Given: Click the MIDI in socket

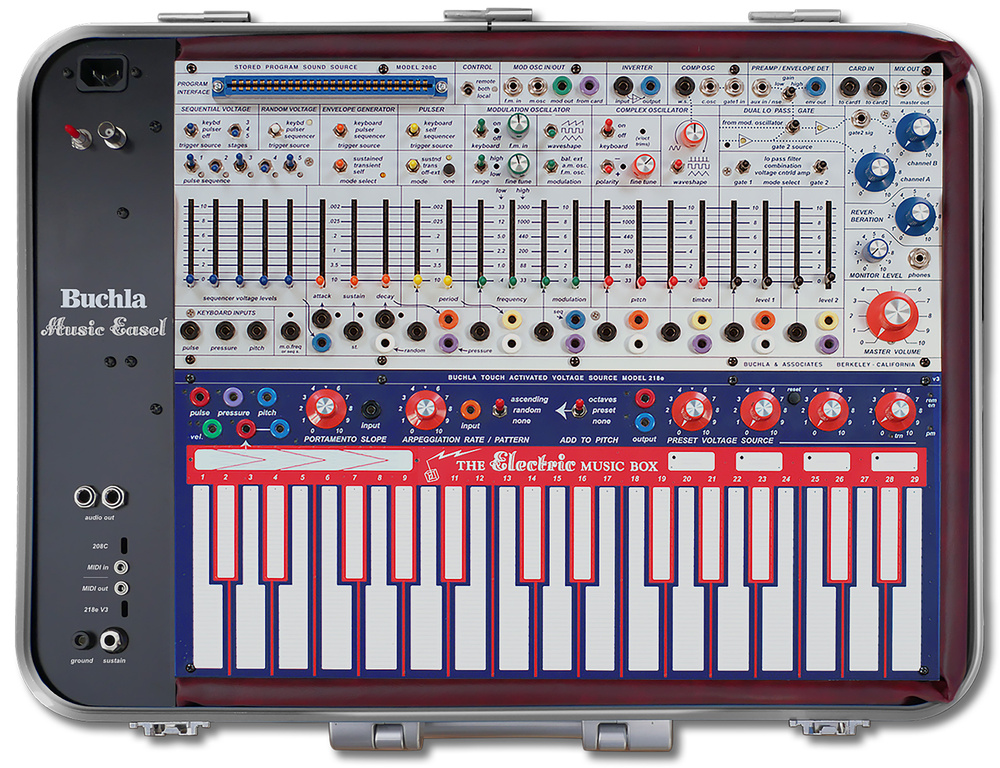Looking at the screenshot, I should [121, 567].
